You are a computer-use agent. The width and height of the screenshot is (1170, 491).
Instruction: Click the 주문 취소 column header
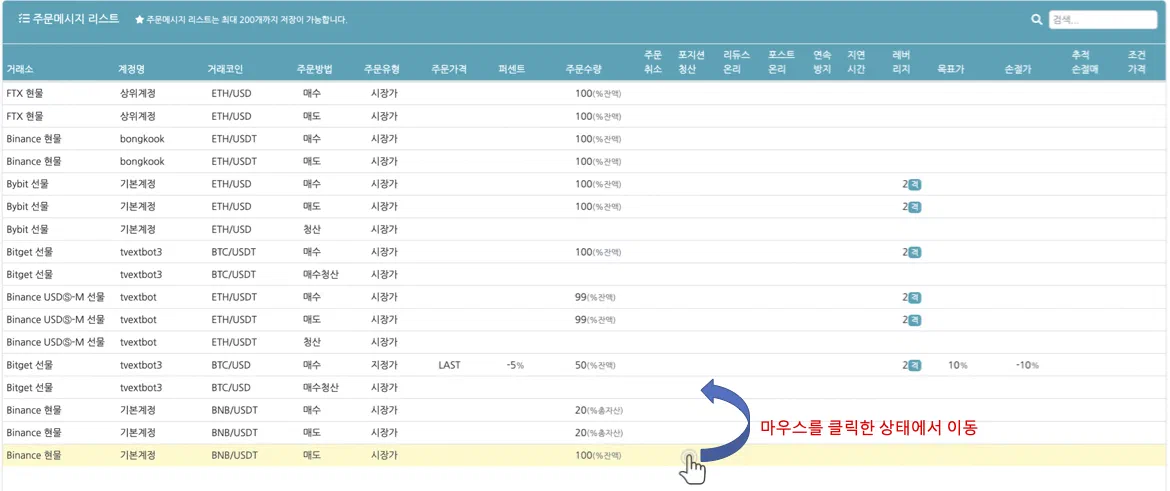pos(653,62)
